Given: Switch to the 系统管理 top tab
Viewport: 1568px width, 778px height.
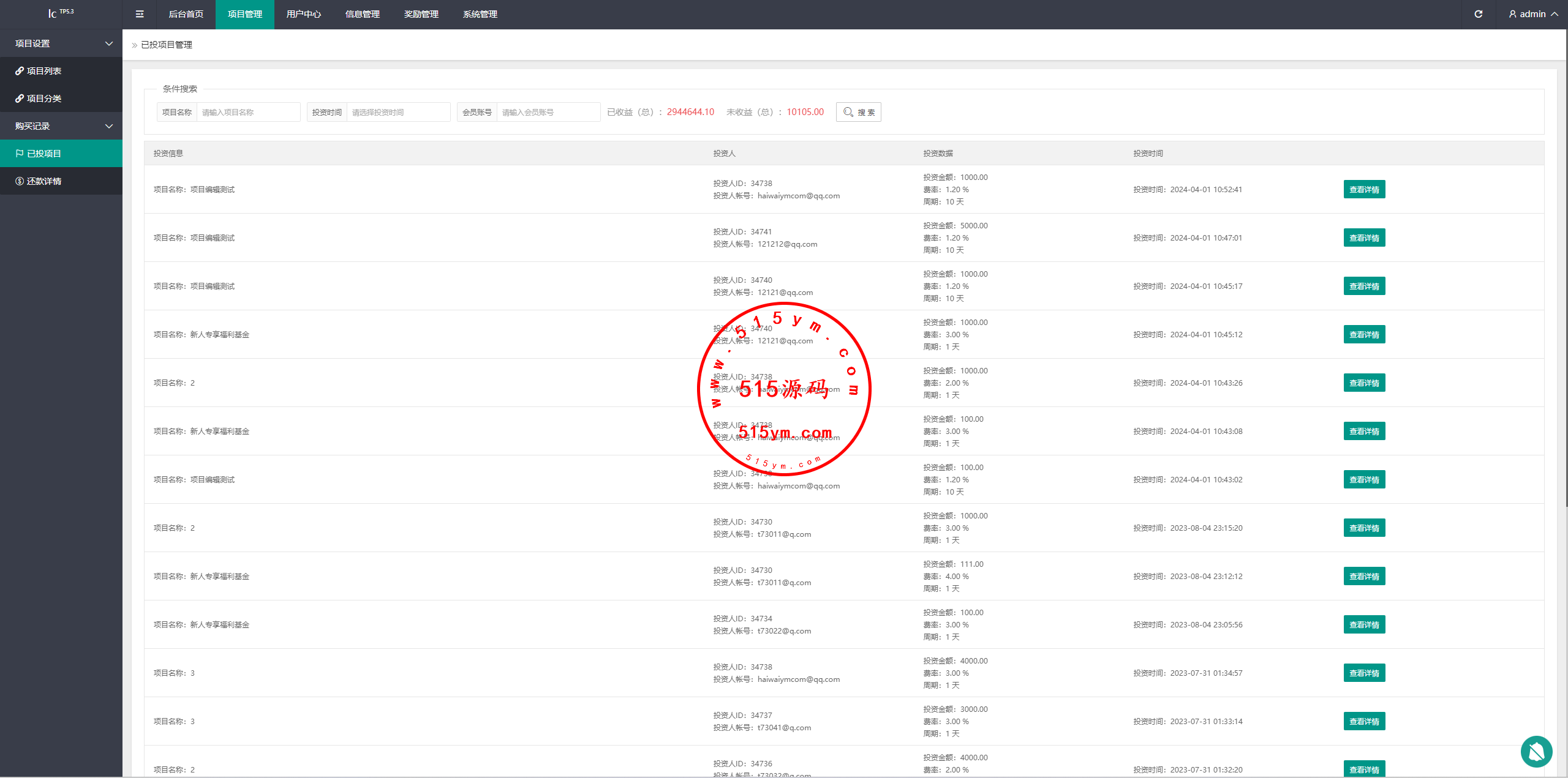Looking at the screenshot, I should pyautogui.click(x=480, y=14).
